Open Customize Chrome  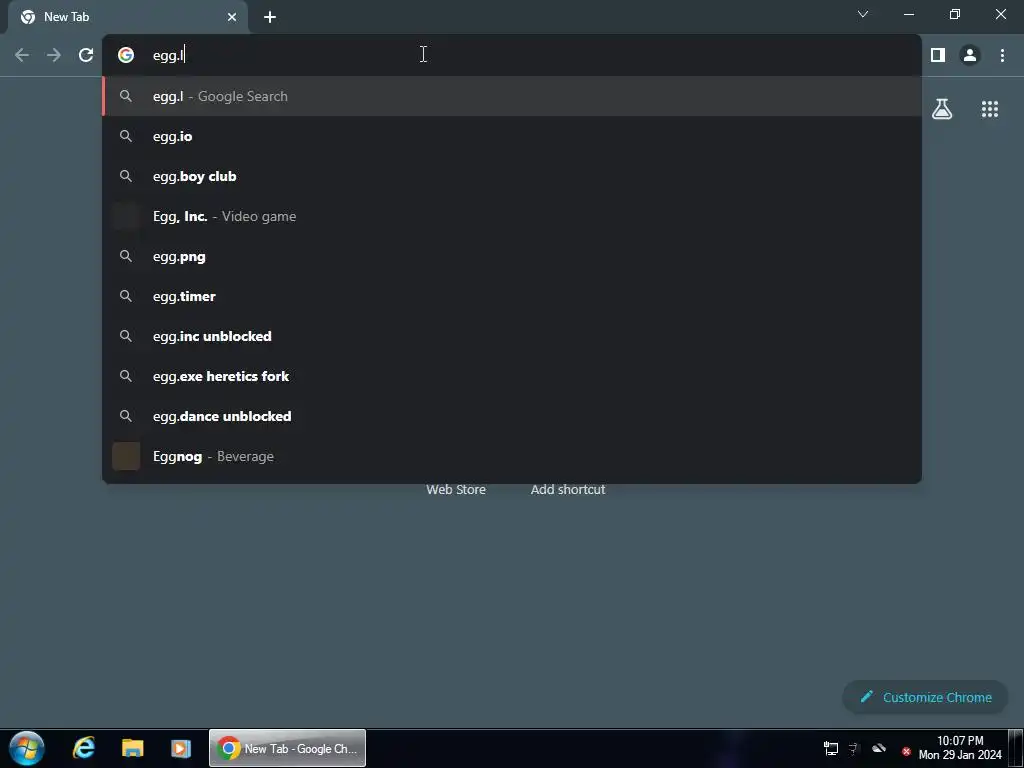(925, 697)
